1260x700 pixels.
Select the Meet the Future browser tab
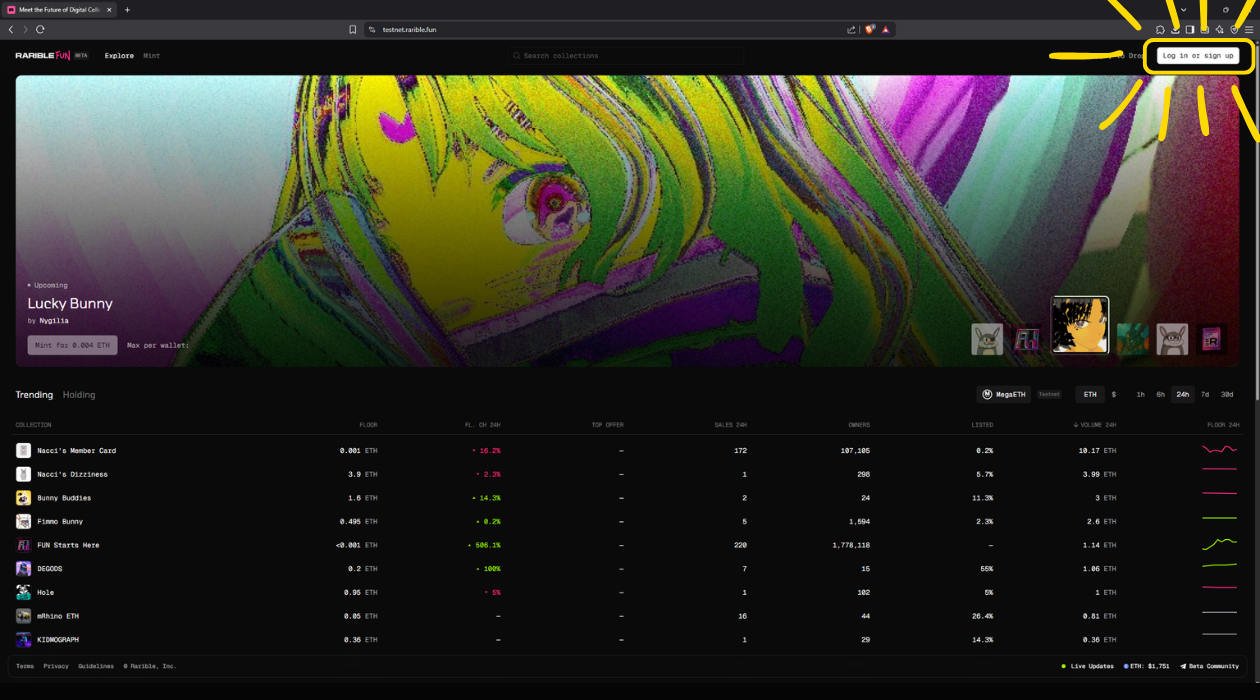pos(60,10)
